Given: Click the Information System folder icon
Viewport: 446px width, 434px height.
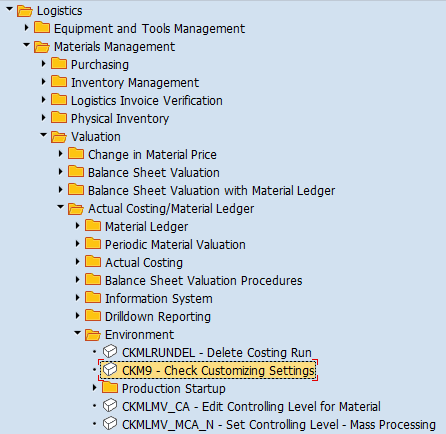Looking at the screenshot, I should point(93,297).
